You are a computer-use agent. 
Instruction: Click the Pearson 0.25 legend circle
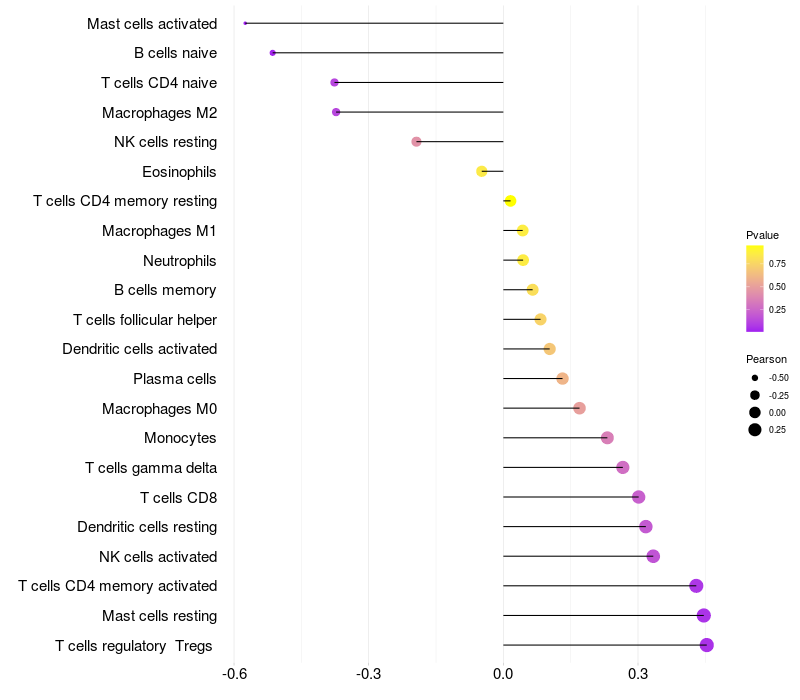click(755, 430)
